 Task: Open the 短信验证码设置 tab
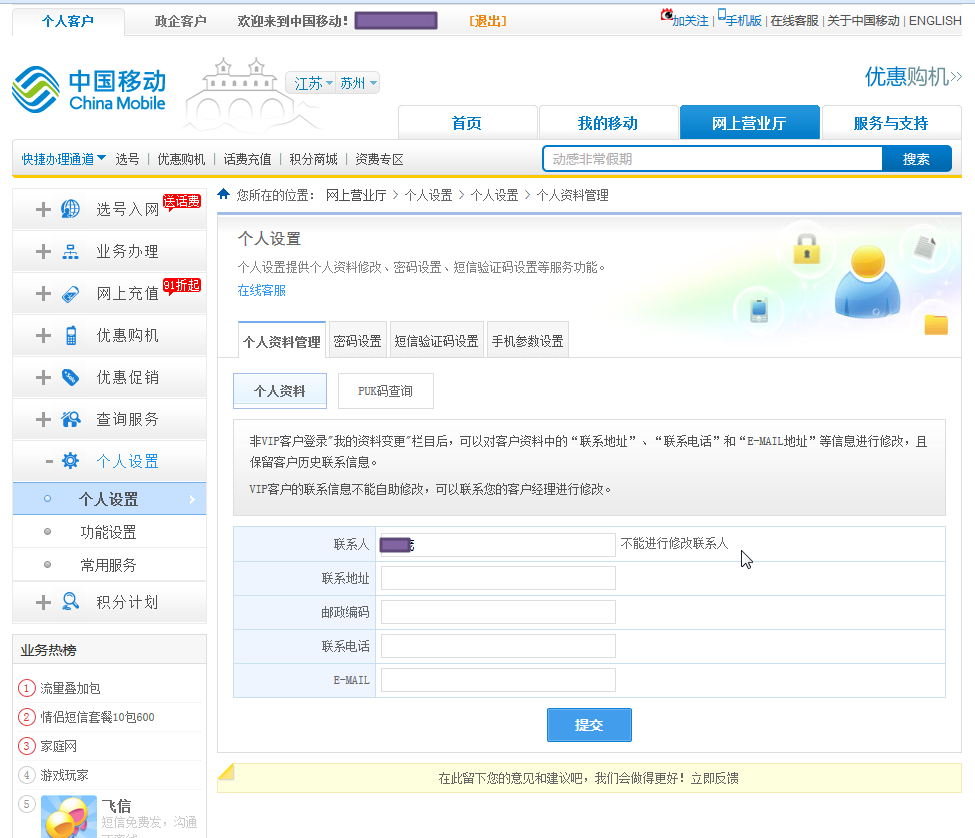(x=437, y=341)
